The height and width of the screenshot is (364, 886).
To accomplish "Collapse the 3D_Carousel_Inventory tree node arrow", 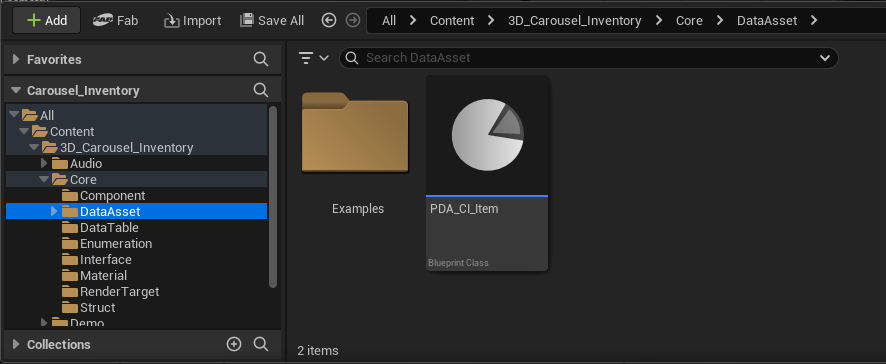I will 34,147.
